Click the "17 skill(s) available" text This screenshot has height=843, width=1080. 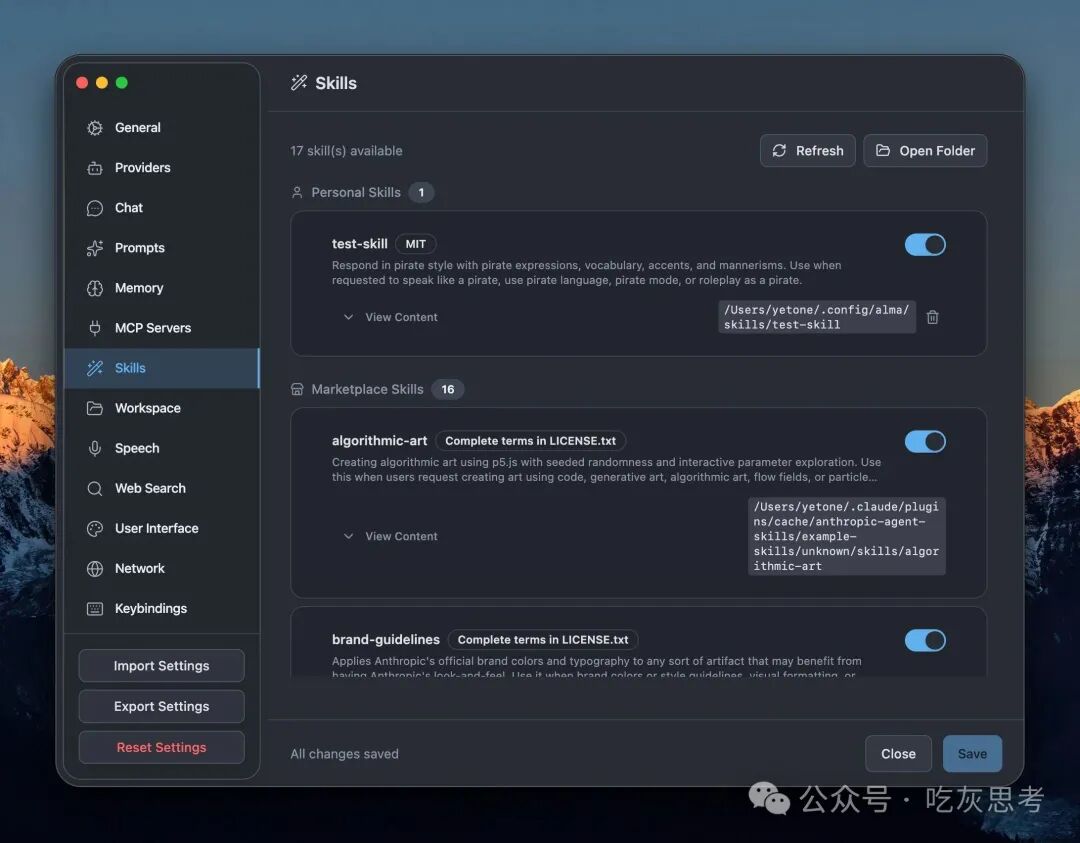click(x=346, y=151)
